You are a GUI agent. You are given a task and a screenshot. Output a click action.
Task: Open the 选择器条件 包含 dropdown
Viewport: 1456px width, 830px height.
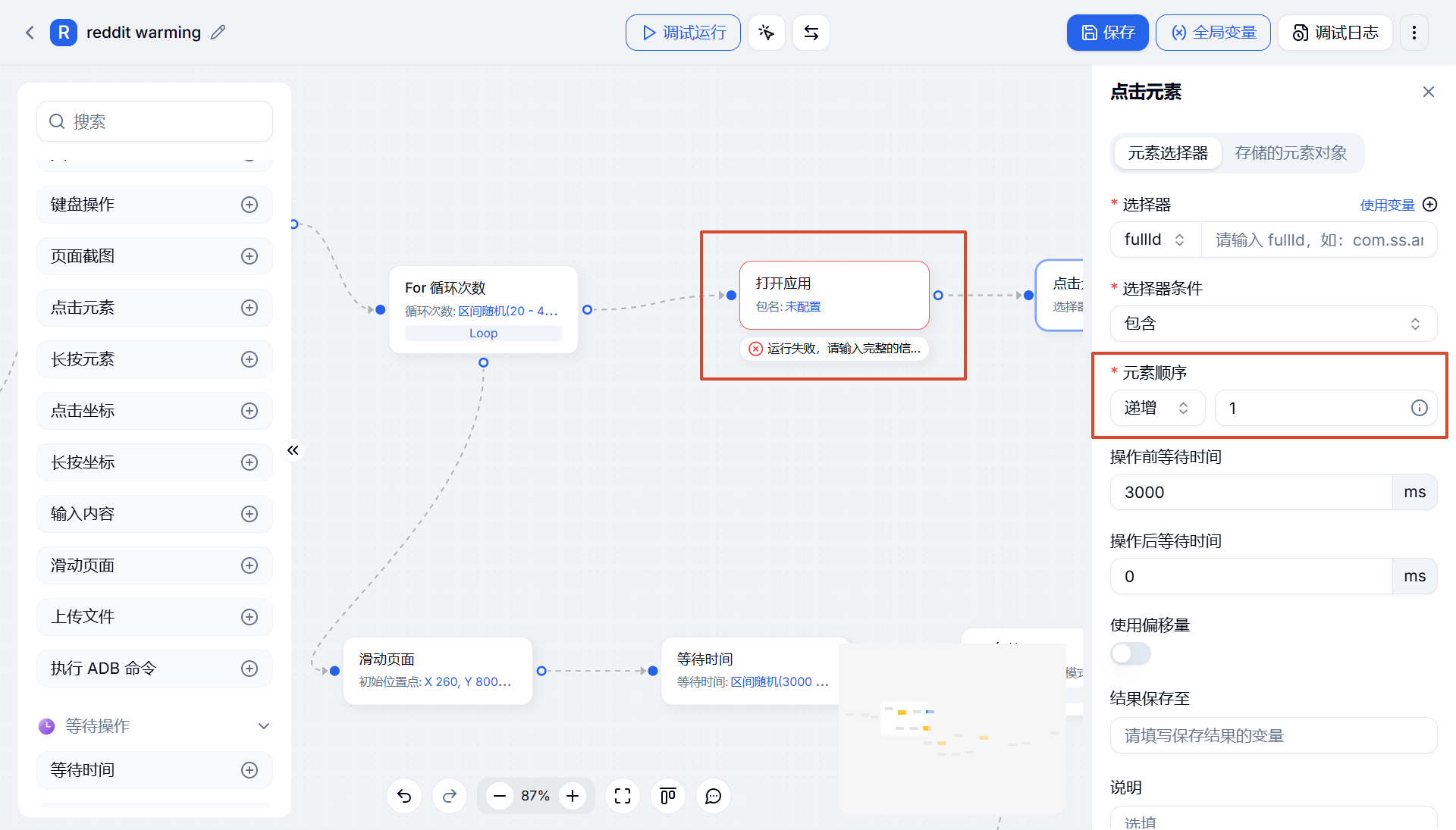pos(1274,324)
